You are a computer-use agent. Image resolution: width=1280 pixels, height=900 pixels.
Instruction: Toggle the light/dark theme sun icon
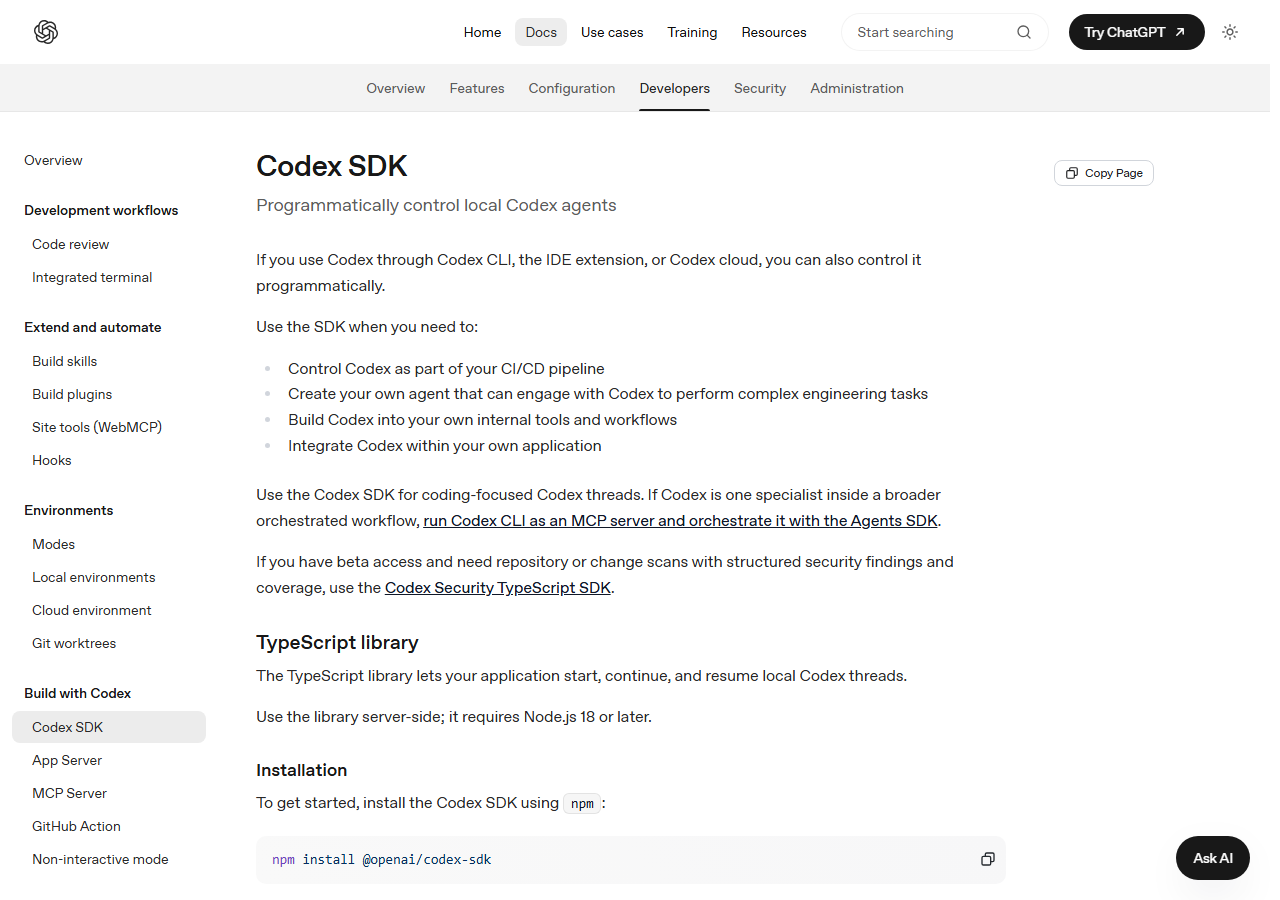pyautogui.click(x=1230, y=32)
